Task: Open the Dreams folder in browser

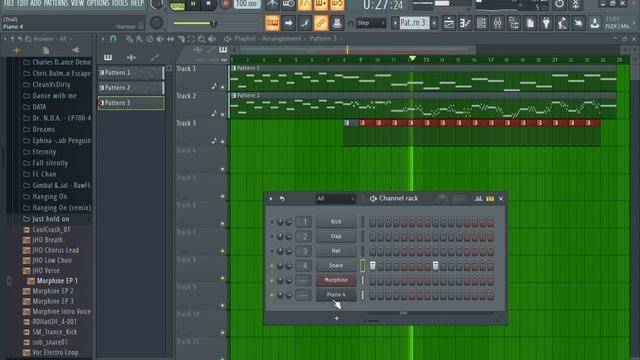Action: 43,129
